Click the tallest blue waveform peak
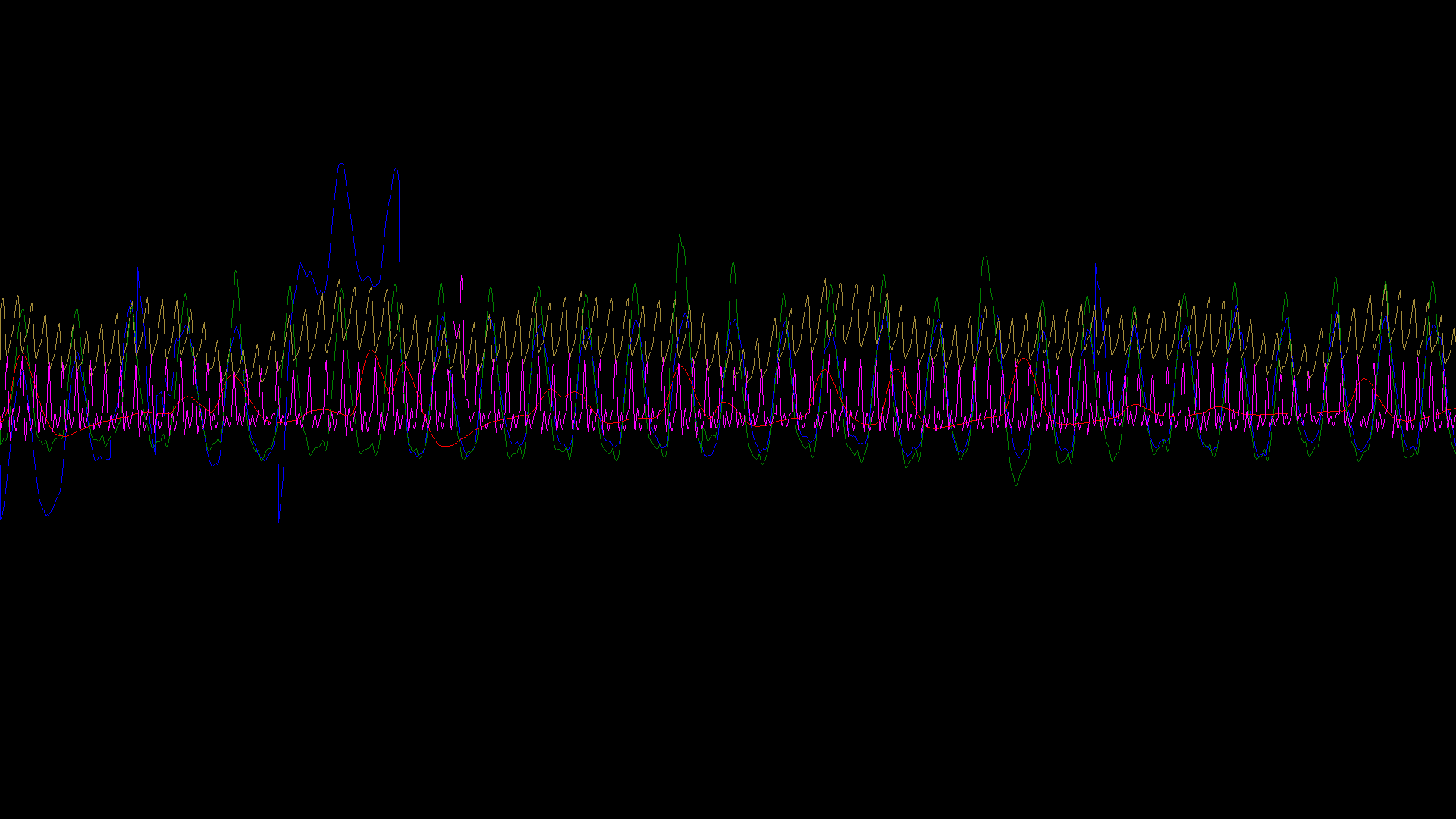This screenshot has height=819, width=1456. click(x=341, y=164)
